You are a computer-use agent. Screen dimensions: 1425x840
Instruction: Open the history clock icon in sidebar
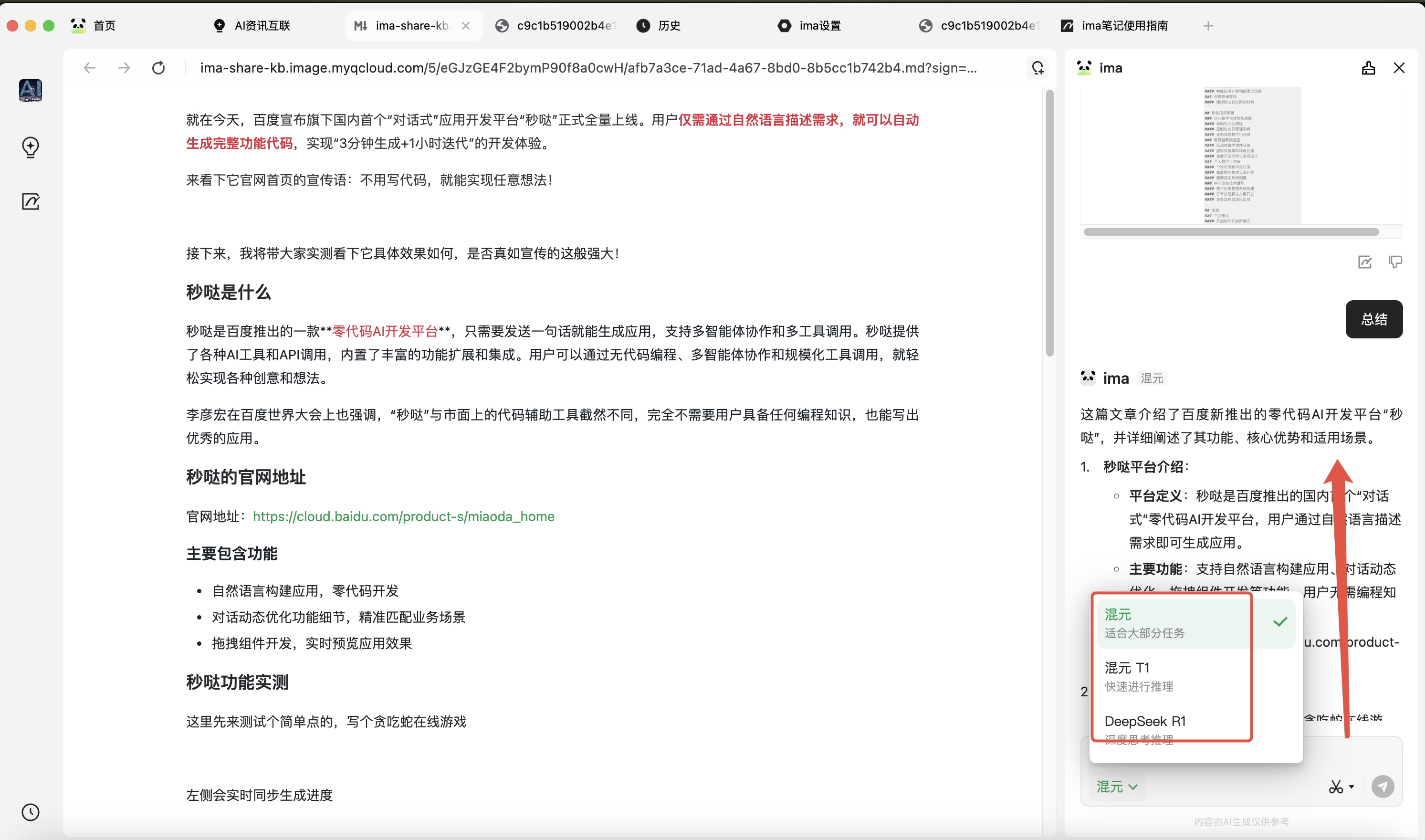click(x=31, y=812)
